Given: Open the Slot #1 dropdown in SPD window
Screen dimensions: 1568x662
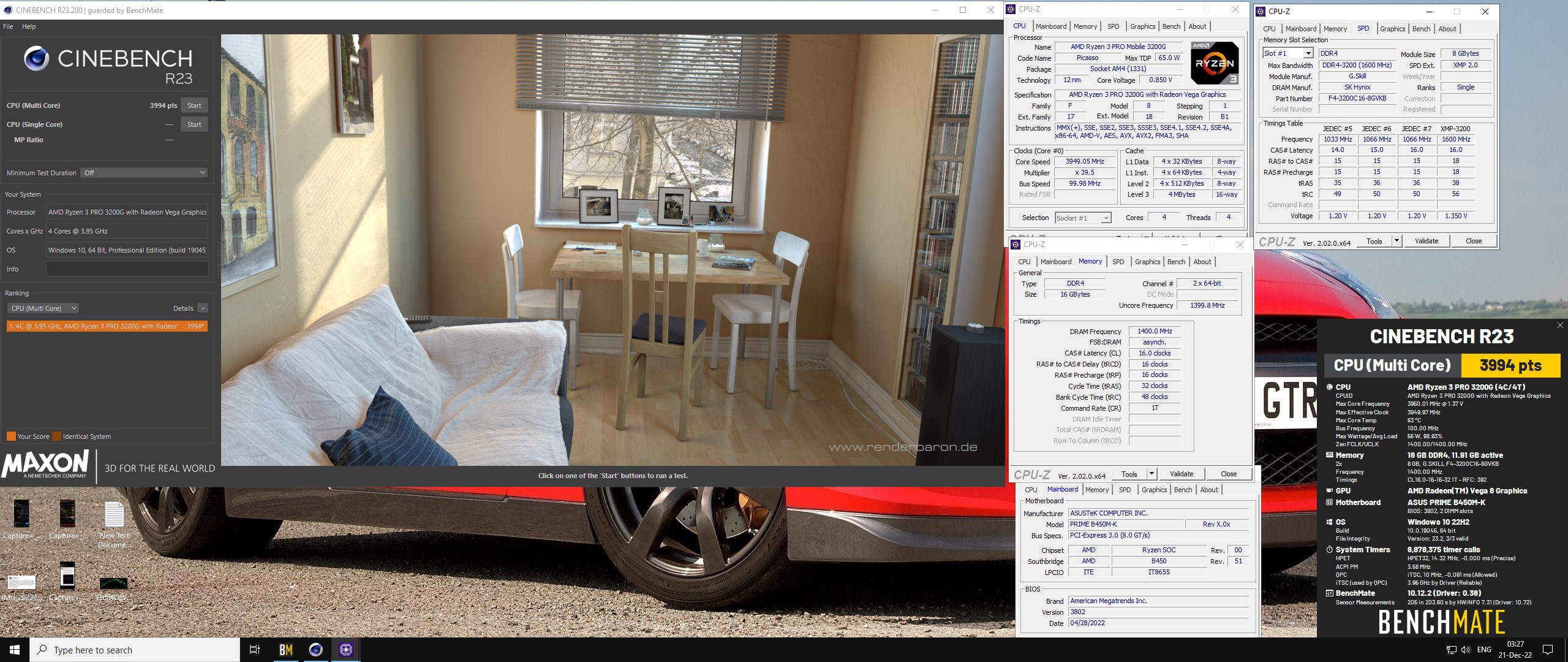Looking at the screenshot, I should point(1287,53).
